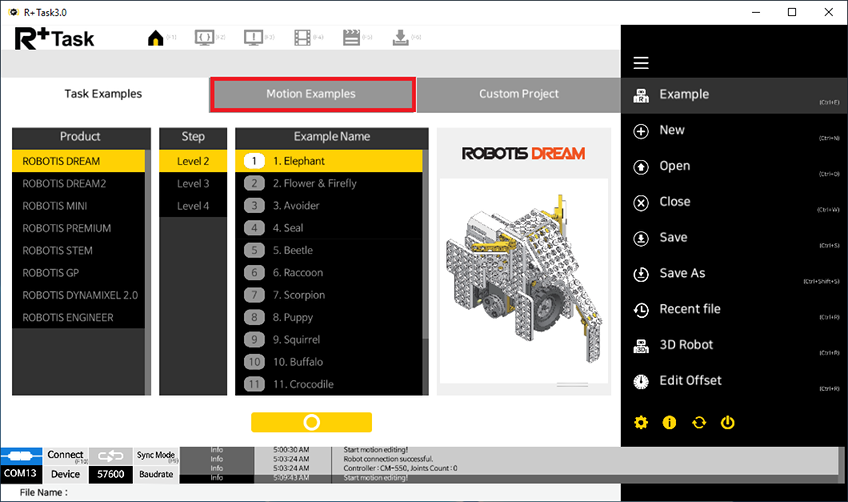The width and height of the screenshot is (848, 502).
Task: Switch to the Custom Project tab
Action: tap(518, 94)
